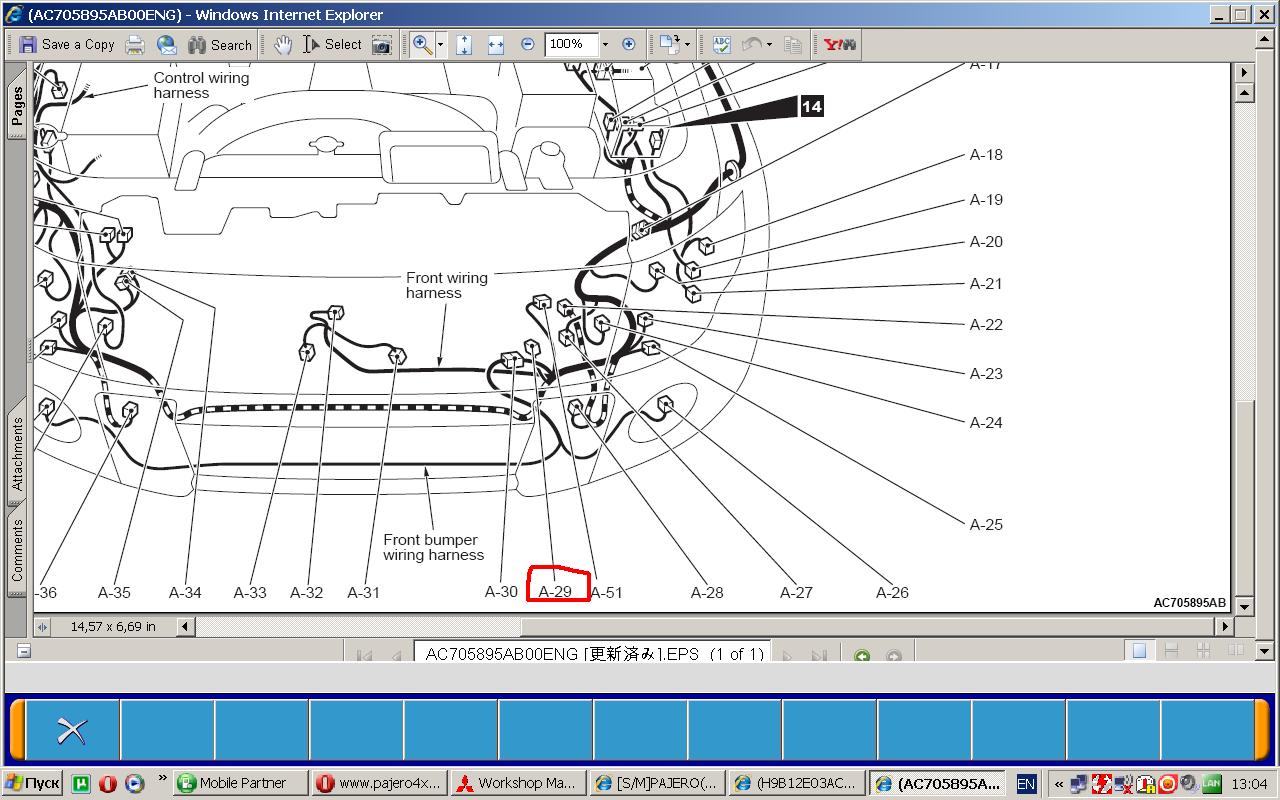
Task: Expand the rotate view dropdown arrow
Action: tap(688, 44)
